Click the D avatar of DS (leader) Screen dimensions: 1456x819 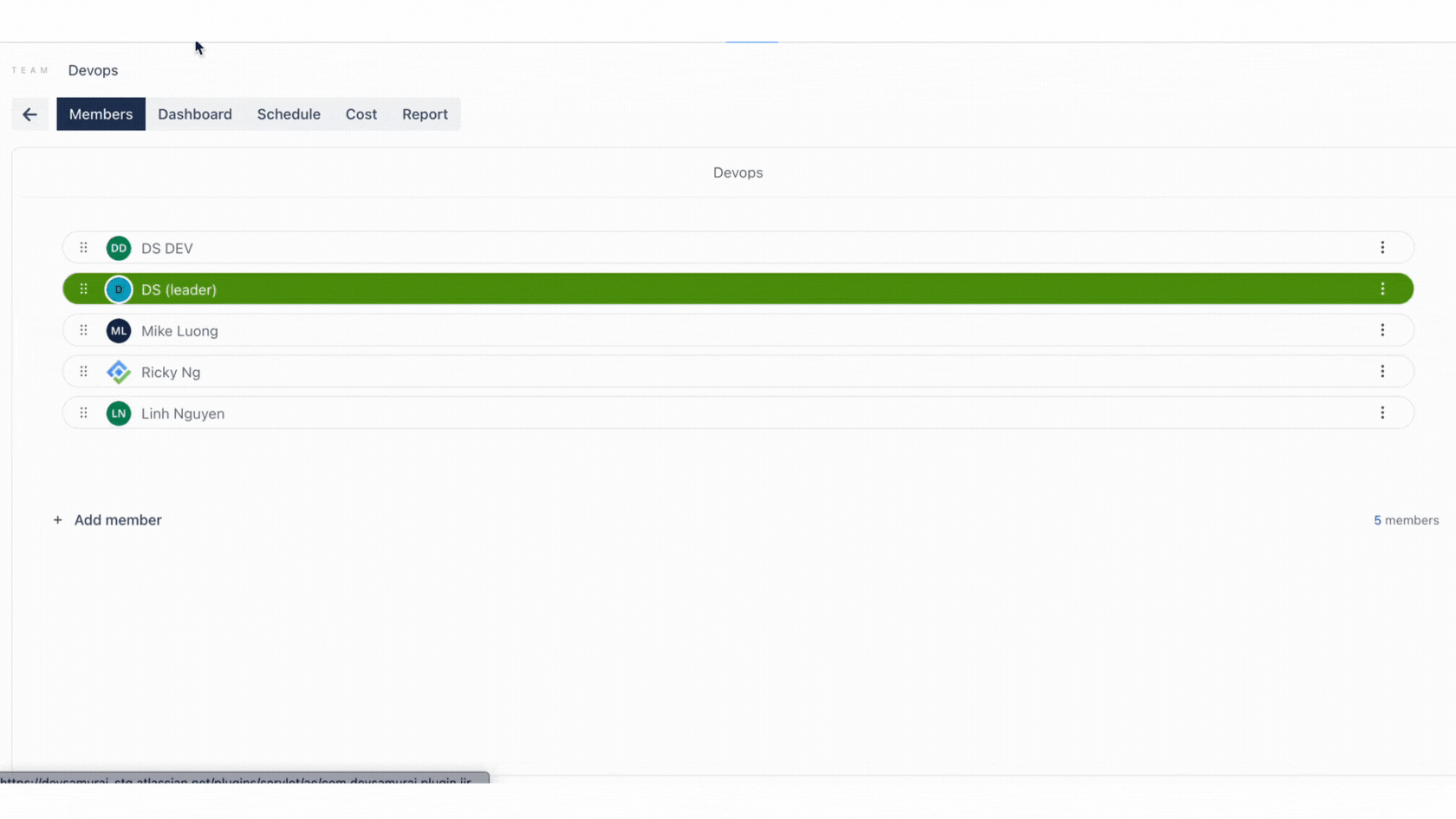point(119,289)
